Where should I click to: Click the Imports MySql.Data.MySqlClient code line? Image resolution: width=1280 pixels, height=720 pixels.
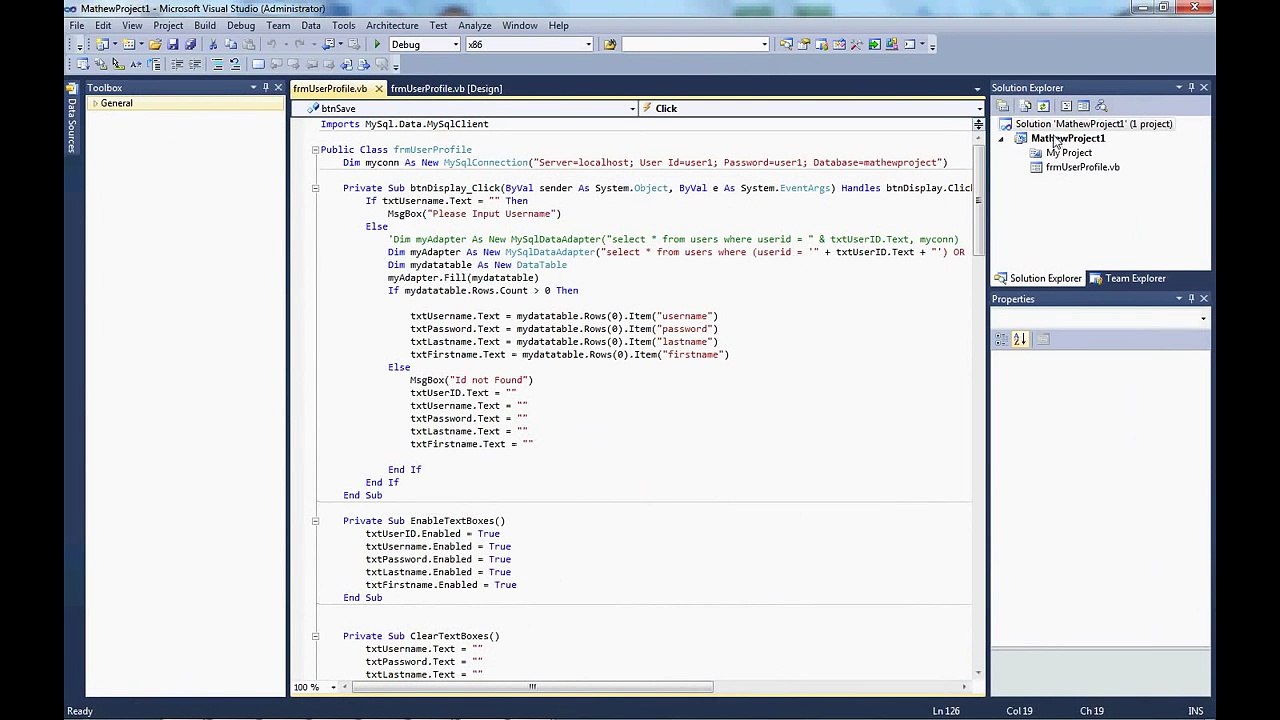click(x=404, y=124)
